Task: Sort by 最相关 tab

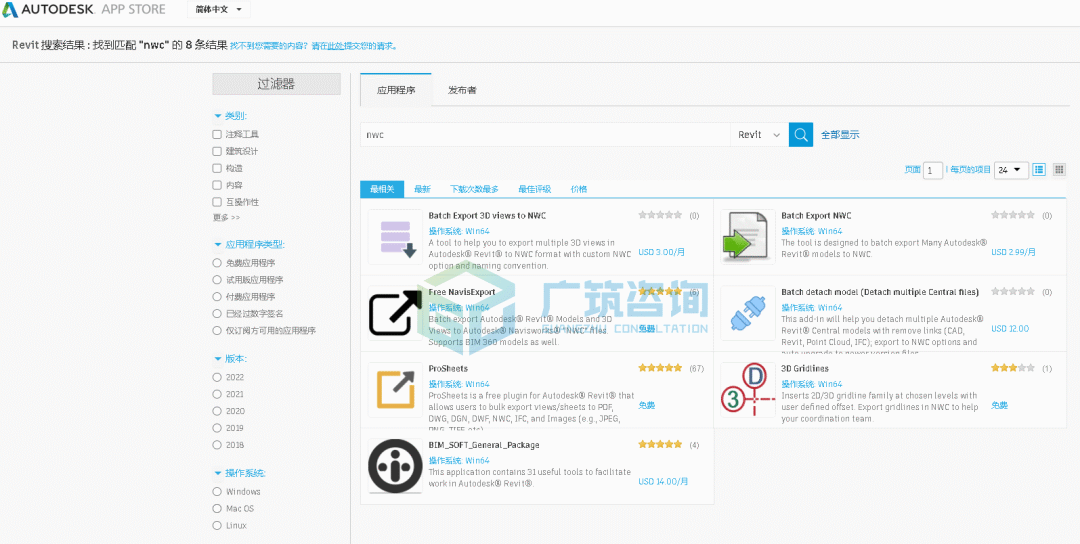Action: pyautogui.click(x=382, y=189)
